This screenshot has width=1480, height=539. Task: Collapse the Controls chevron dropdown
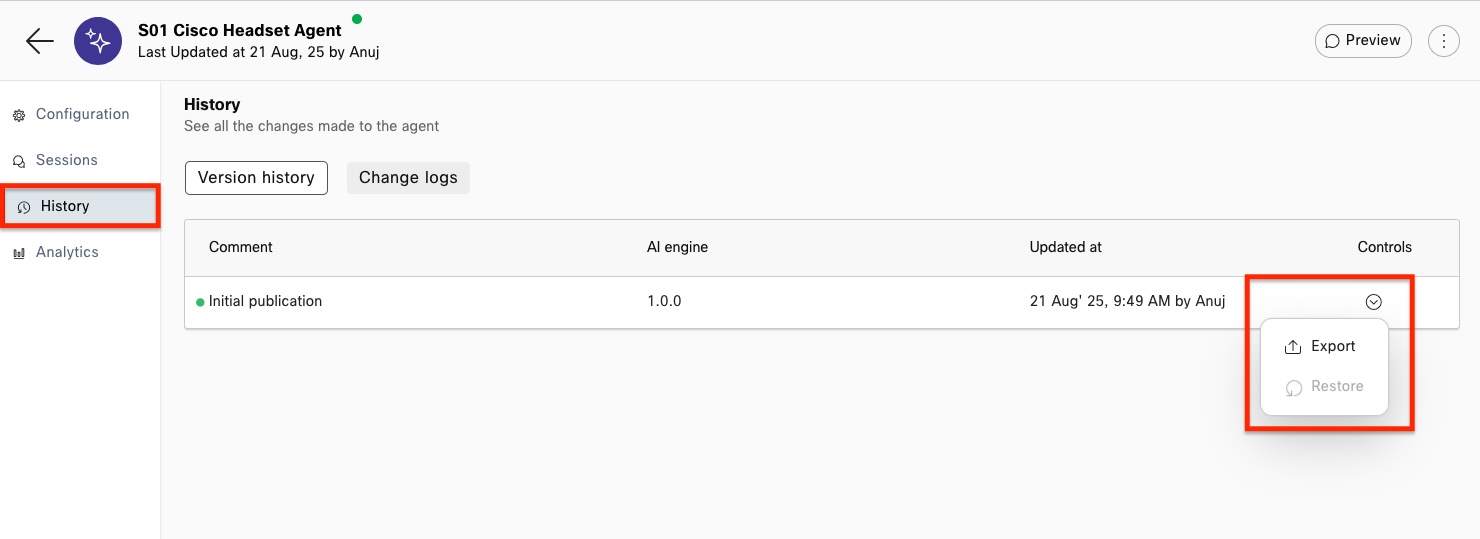click(x=1373, y=301)
